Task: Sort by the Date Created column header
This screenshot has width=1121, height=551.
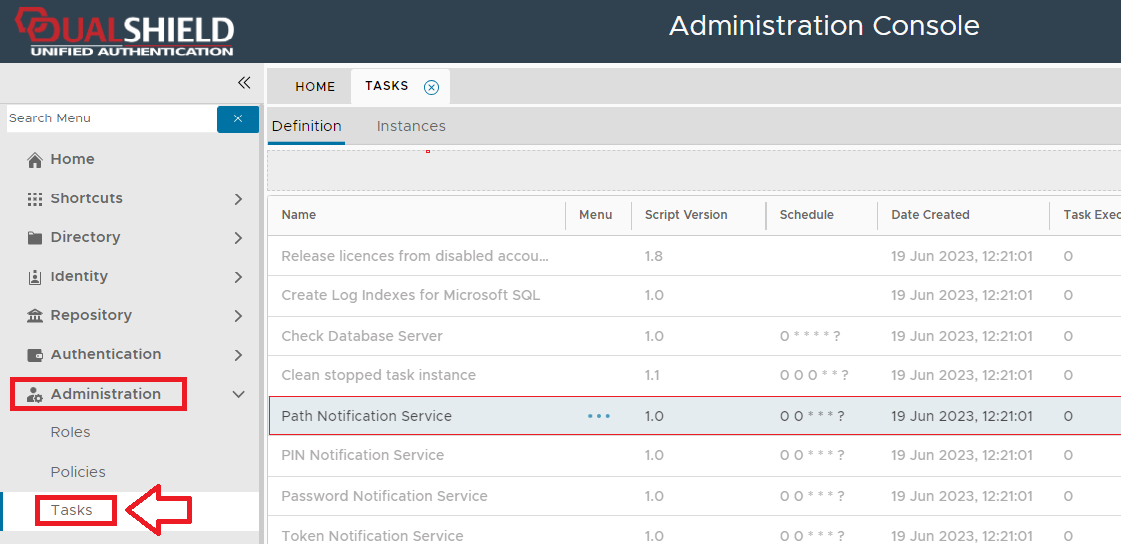Action: (x=930, y=215)
